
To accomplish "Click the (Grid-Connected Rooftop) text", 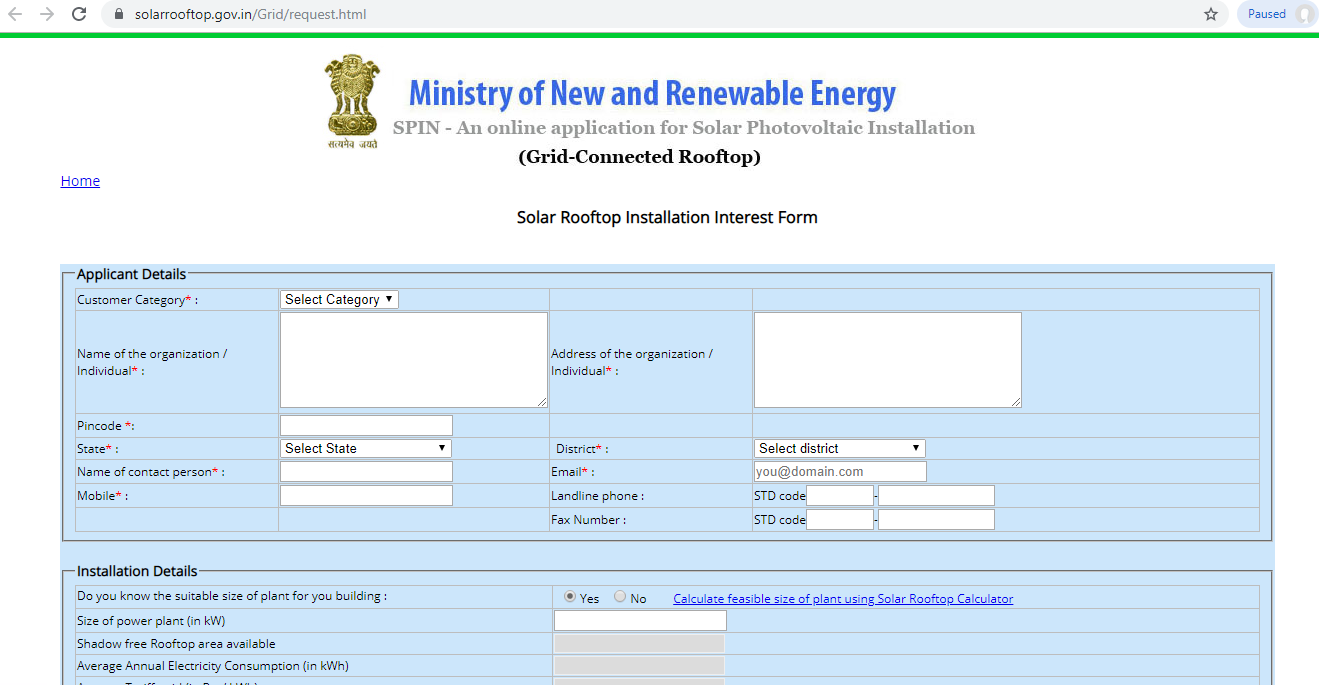I will [639, 157].
